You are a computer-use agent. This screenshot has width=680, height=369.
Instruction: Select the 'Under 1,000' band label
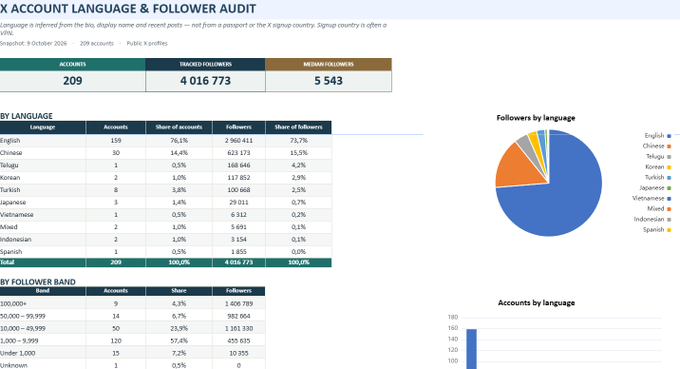click(18, 353)
